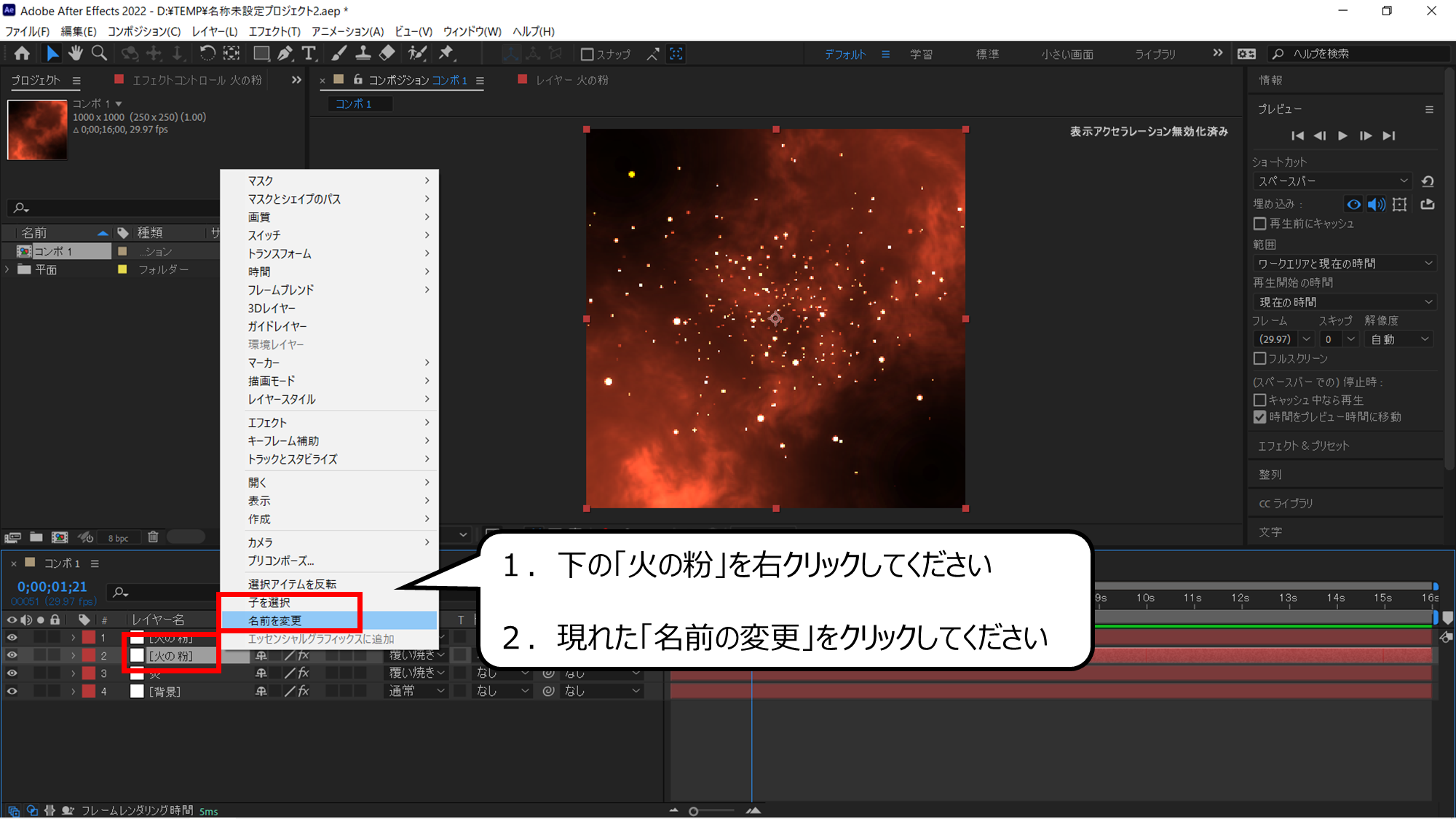Create new folder in Project panel
1456x819 pixels.
(x=36, y=537)
